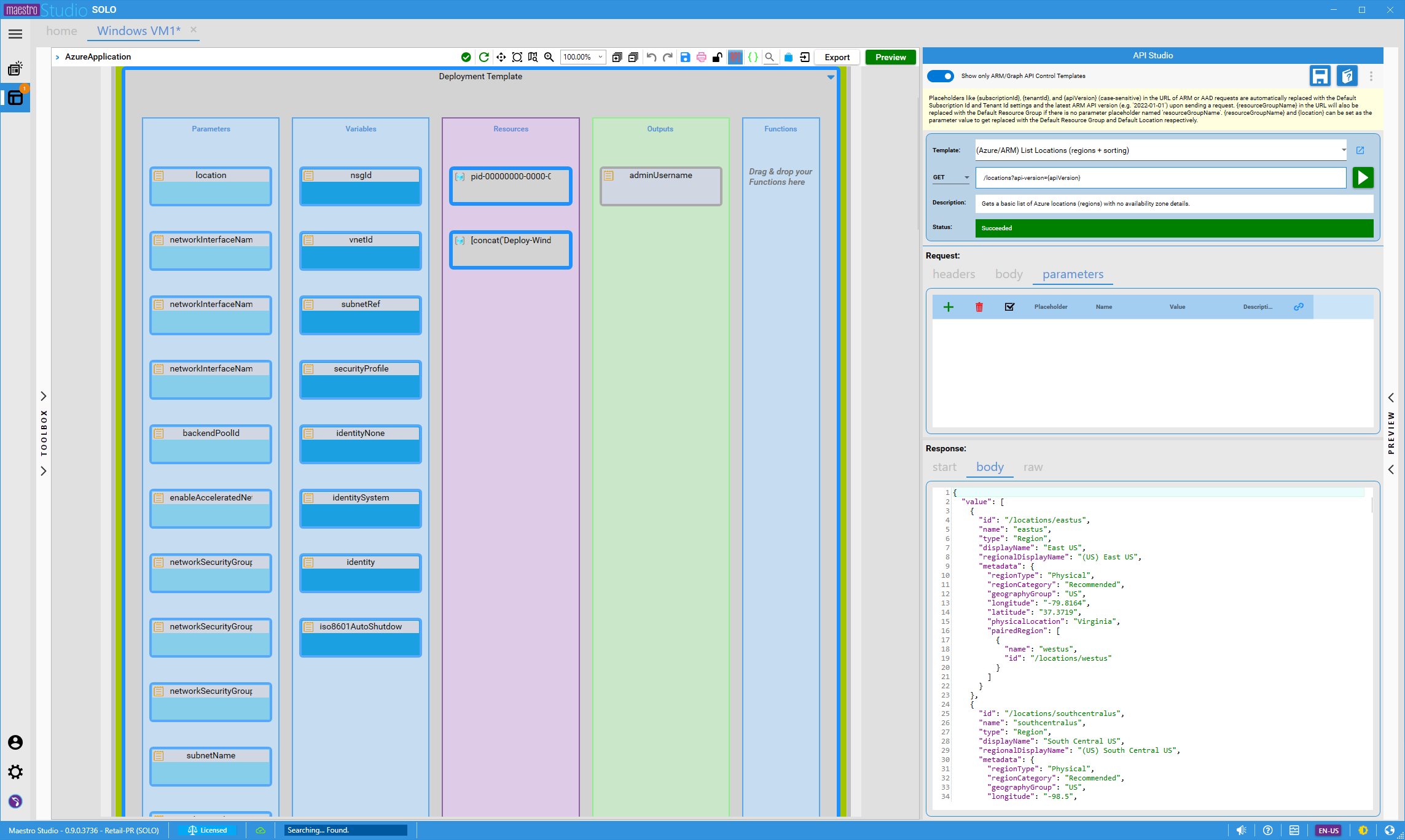The width and height of the screenshot is (1405, 840).
Task: Switch to Response start tab
Action: coord(944,467)
